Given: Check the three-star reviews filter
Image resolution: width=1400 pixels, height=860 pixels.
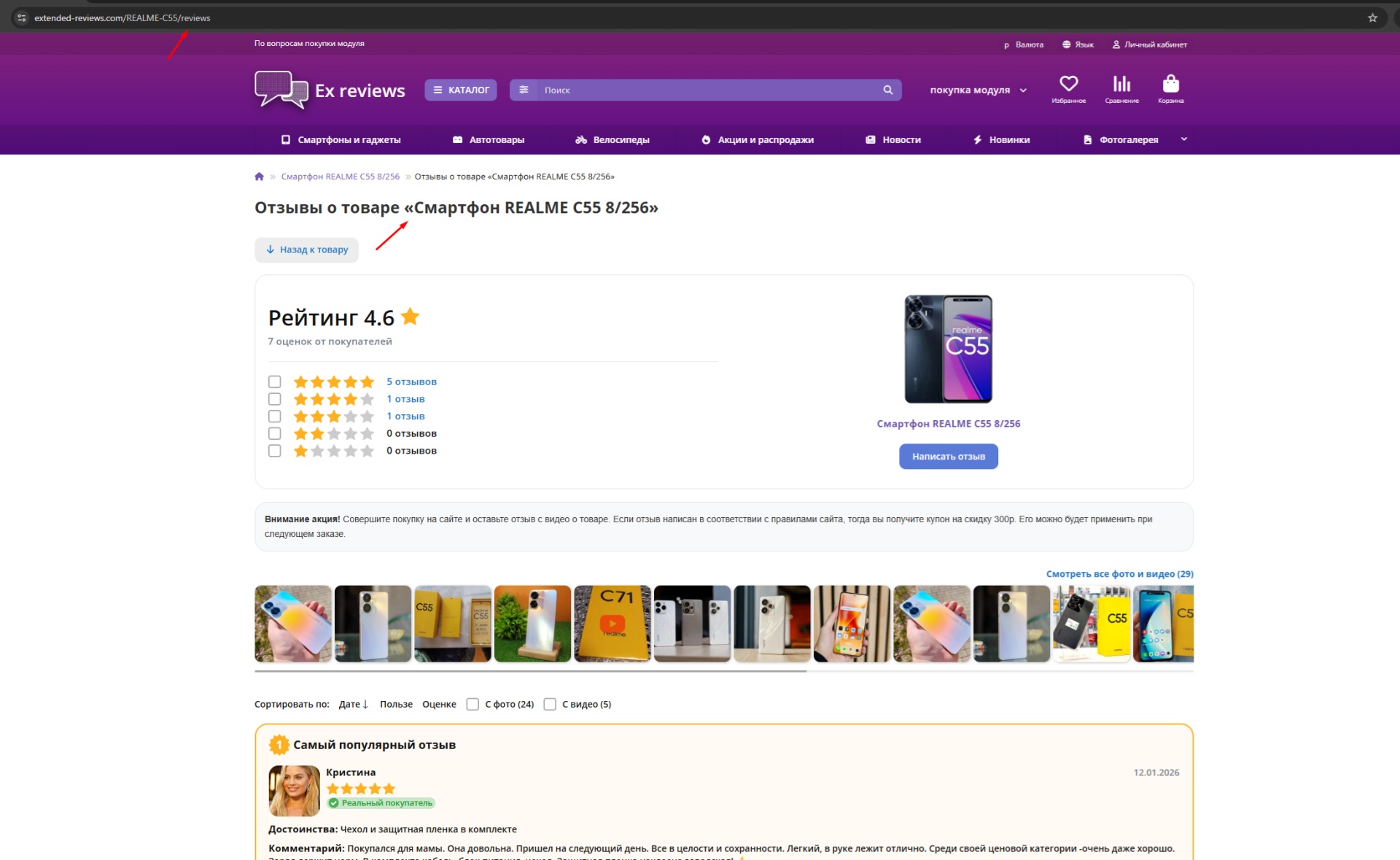Looking at the screenshot, I should click(274, 417).
